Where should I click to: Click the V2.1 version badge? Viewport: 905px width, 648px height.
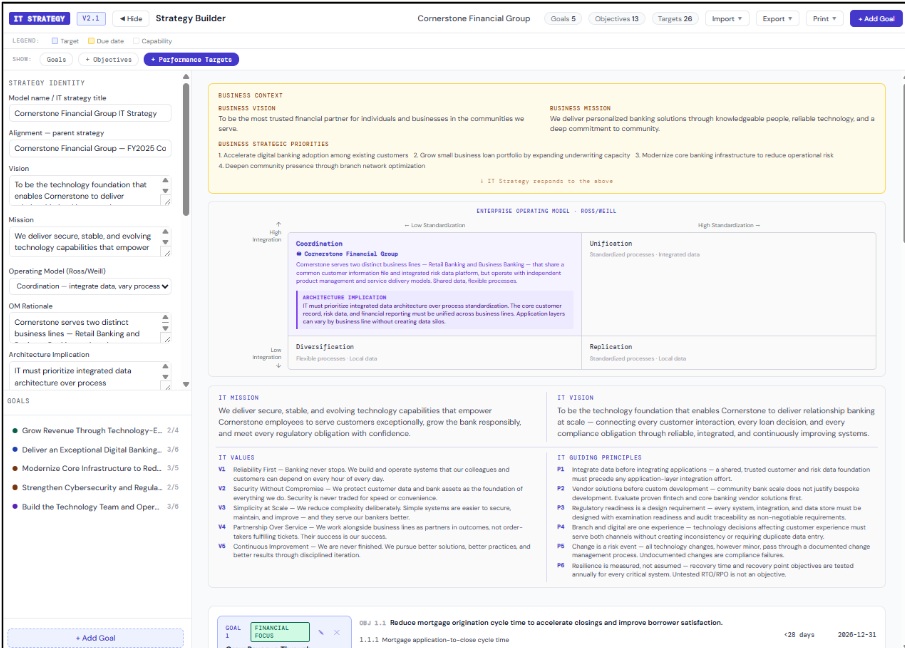click(91, 18)
